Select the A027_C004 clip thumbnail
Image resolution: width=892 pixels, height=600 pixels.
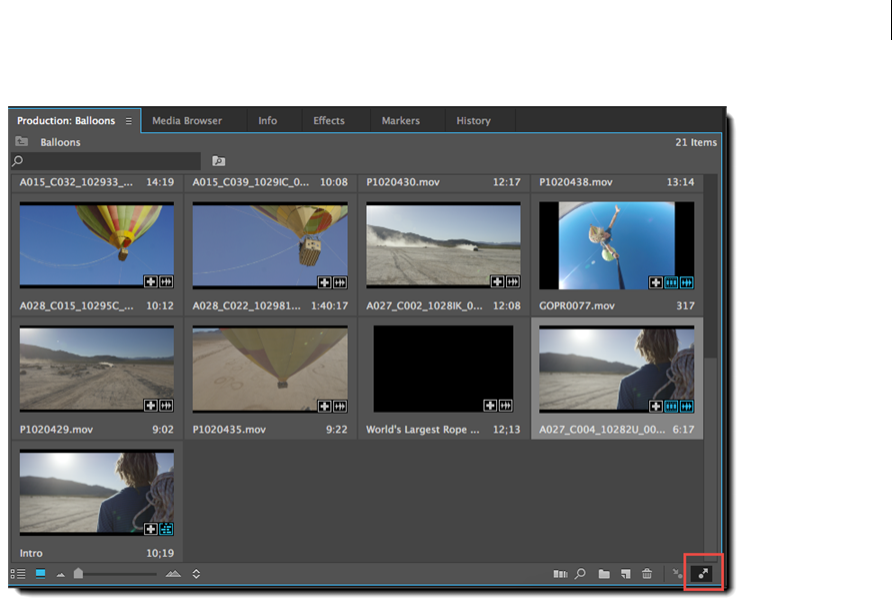[x=617, y=369]
